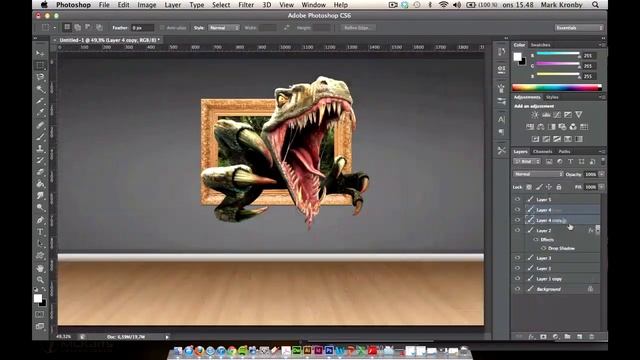
Task: Select the Clone Stamp tool
Action: point(40,149)
